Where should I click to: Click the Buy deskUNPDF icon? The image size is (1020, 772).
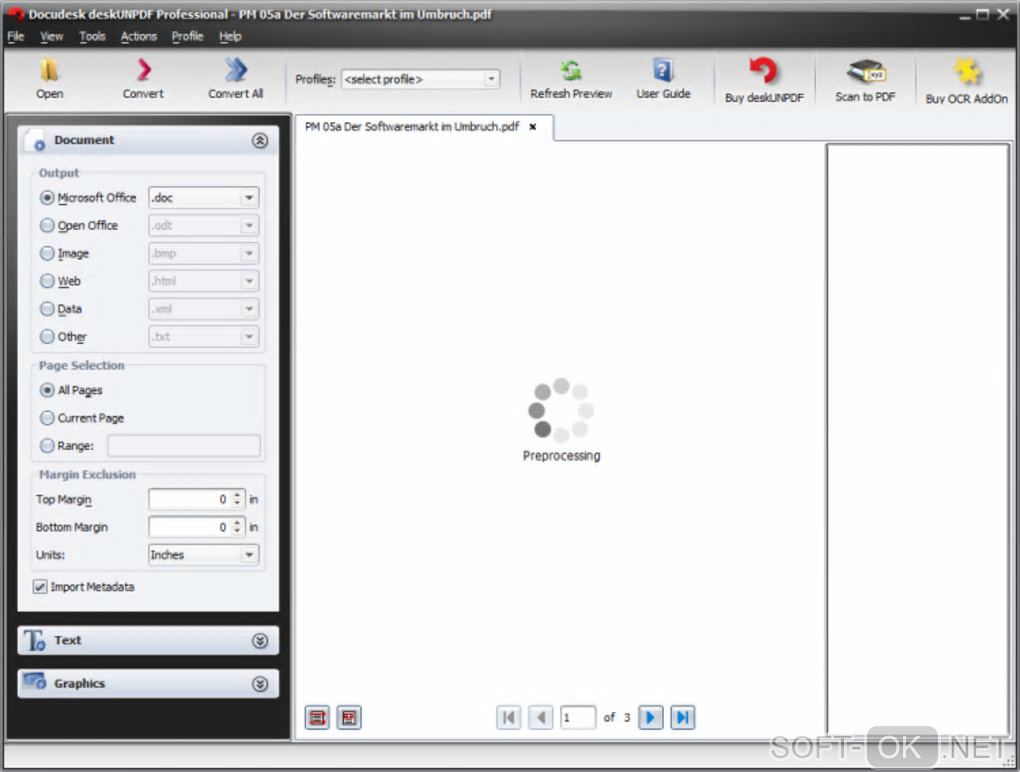(764, 71)
